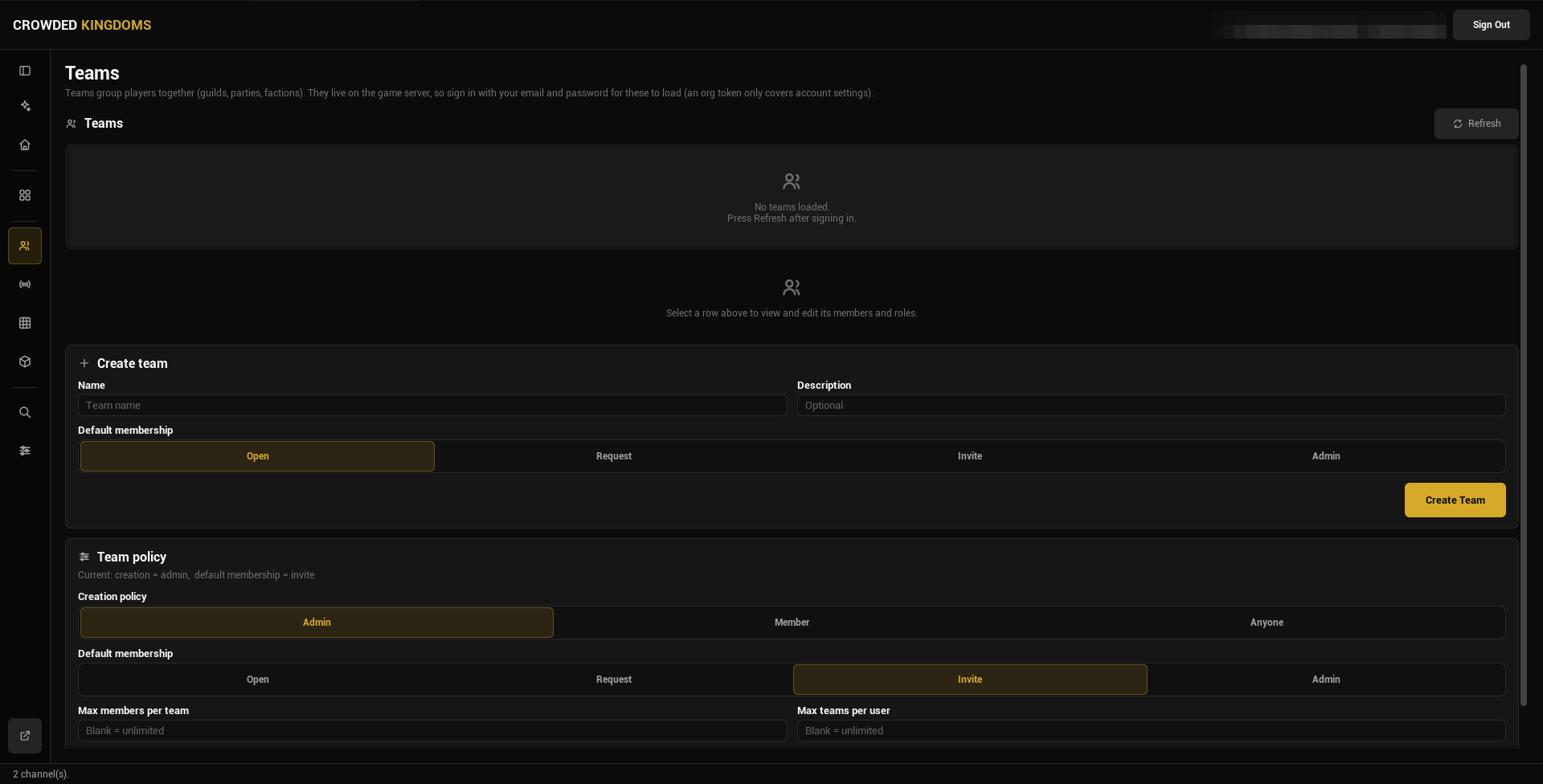Click the Crowded Kingdoms logo

[82, 25]
